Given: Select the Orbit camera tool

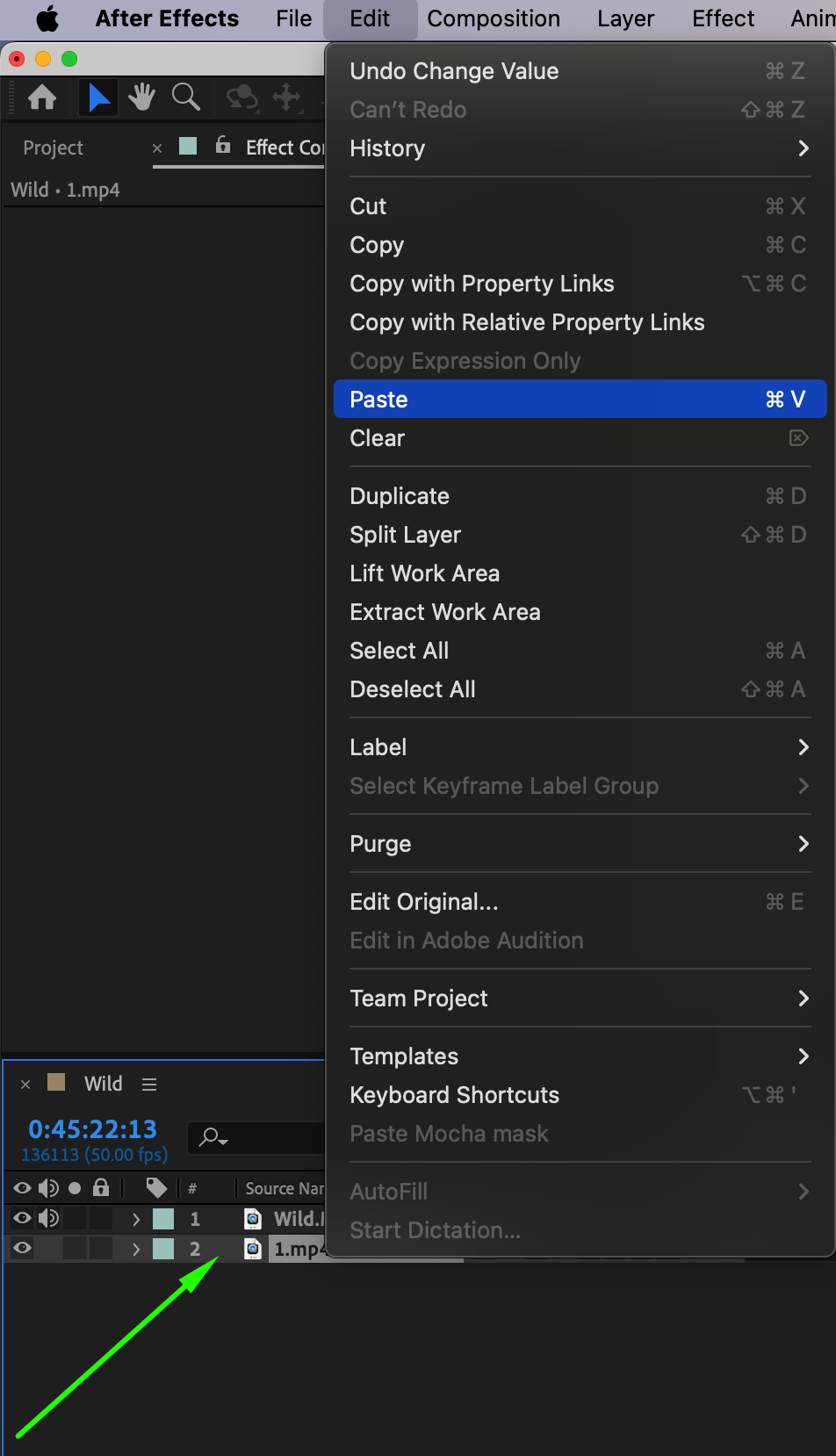Looking at the screenshot, I should click(x=241, y=97).
